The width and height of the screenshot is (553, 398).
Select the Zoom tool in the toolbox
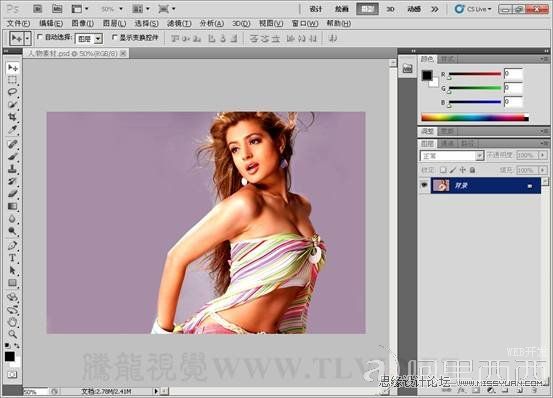[x=13, y=334]
